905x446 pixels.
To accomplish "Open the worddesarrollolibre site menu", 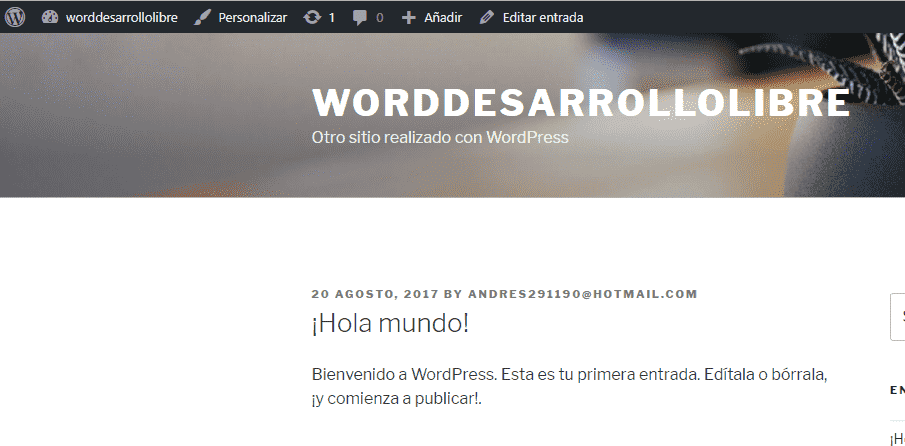I will click(121, 17).
